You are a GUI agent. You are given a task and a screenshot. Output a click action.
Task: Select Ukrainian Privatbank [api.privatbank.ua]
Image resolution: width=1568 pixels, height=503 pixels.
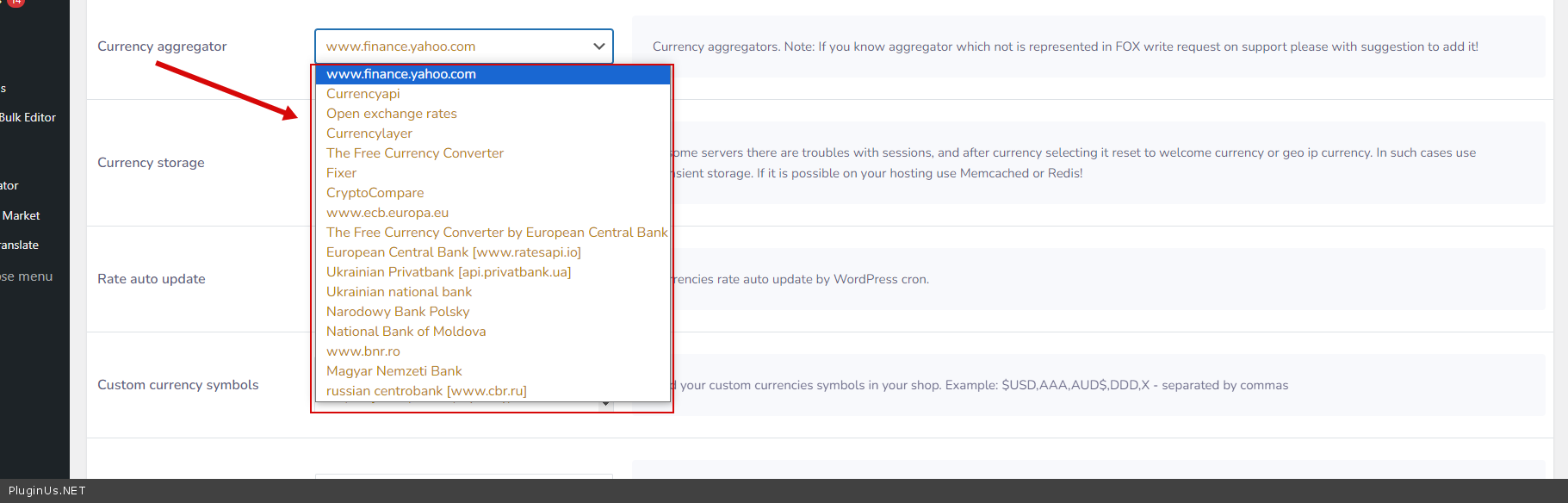(x=449, y=272)
